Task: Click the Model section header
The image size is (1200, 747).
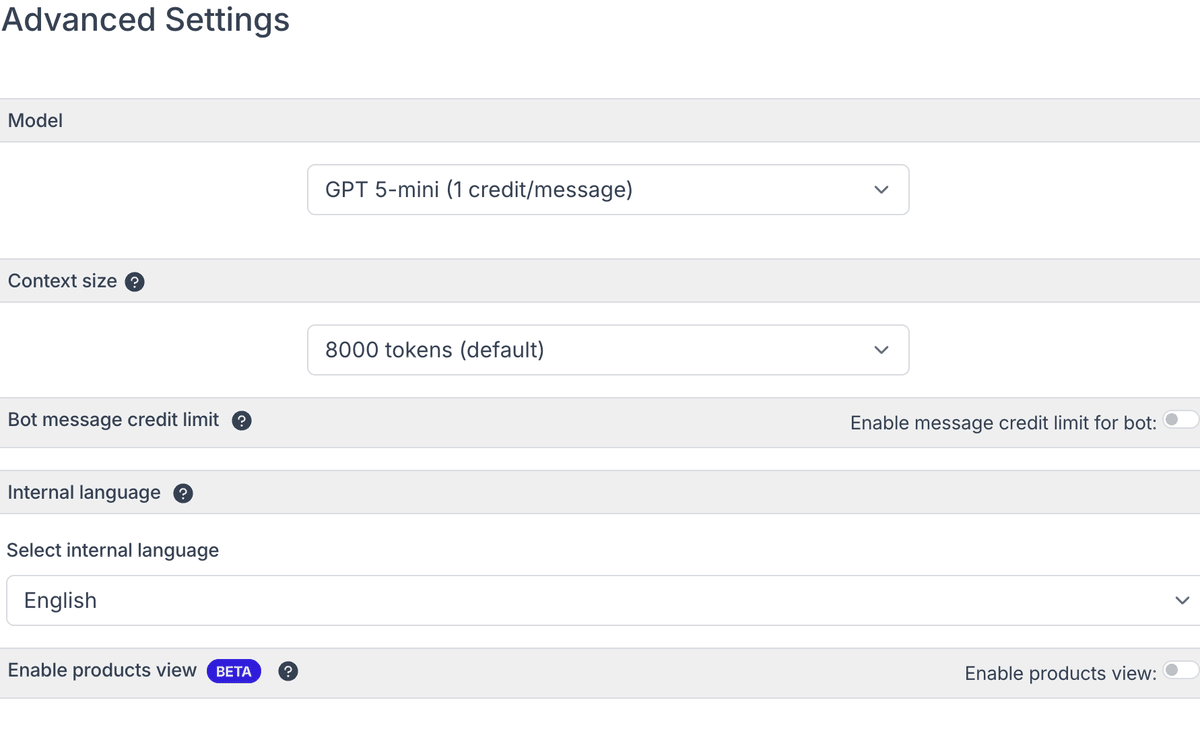Action: pos(35,120)
